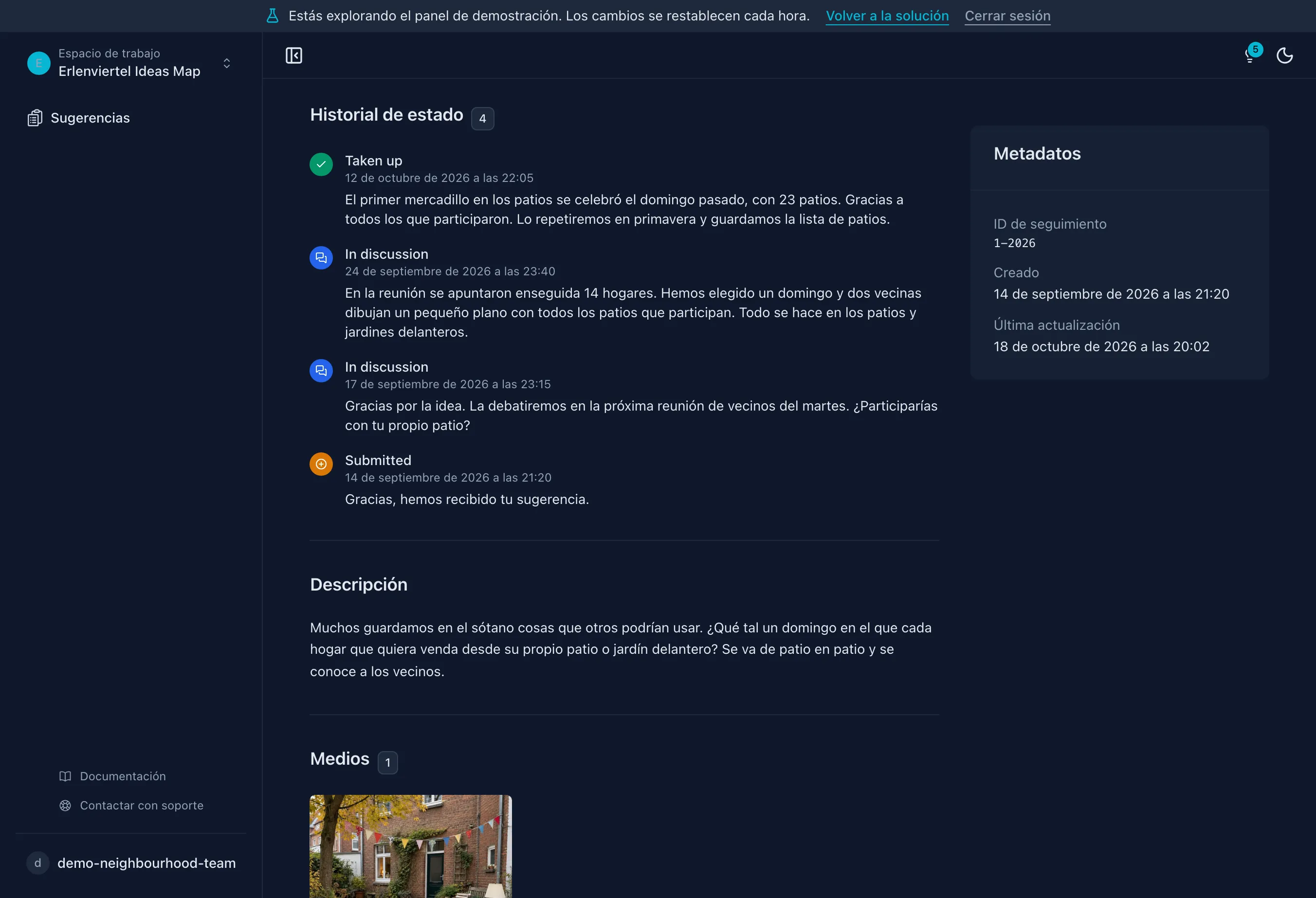The image size is (1316, 898).
Task: Click 'Cerrar sesión' link
Action: tap(1007, 16)
